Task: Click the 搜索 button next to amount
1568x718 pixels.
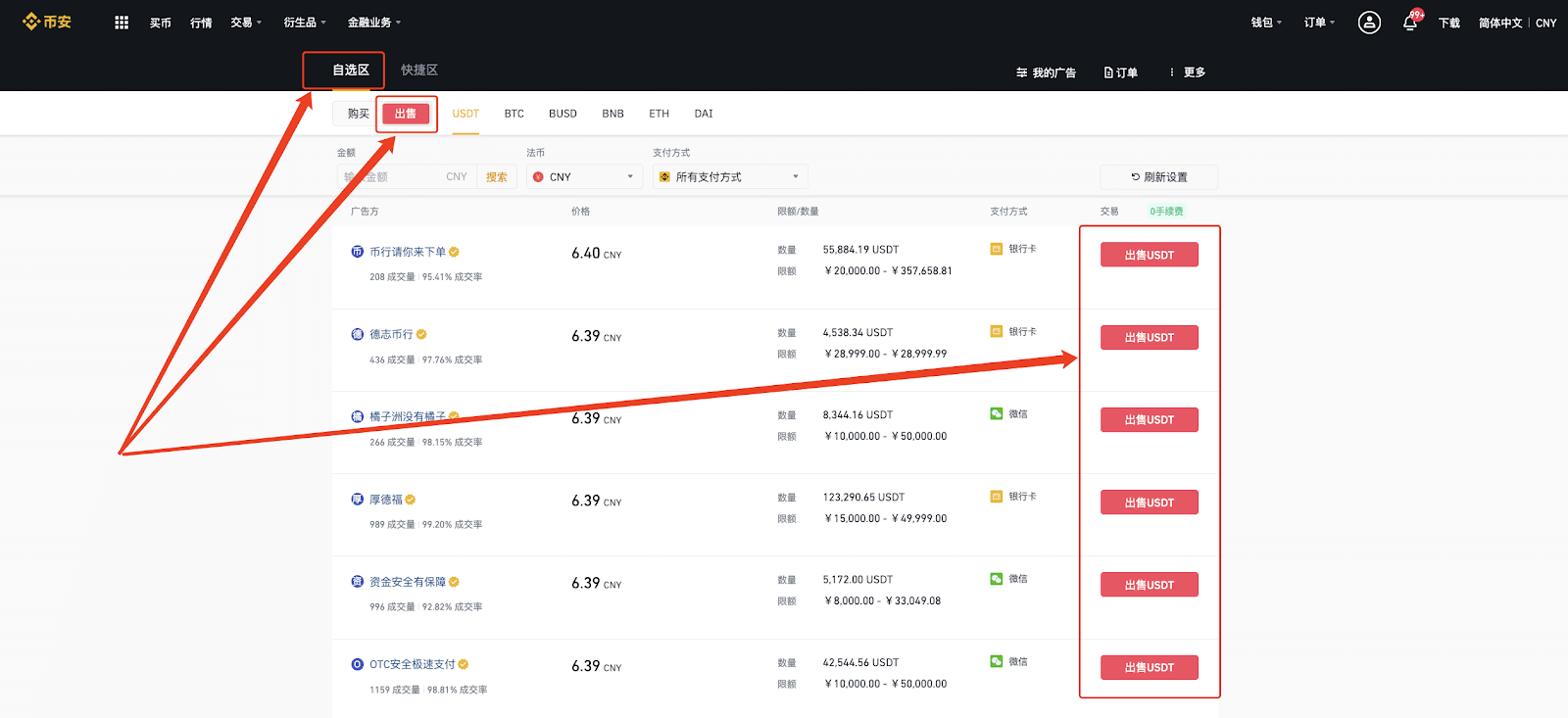Action: tap(497, 177)
